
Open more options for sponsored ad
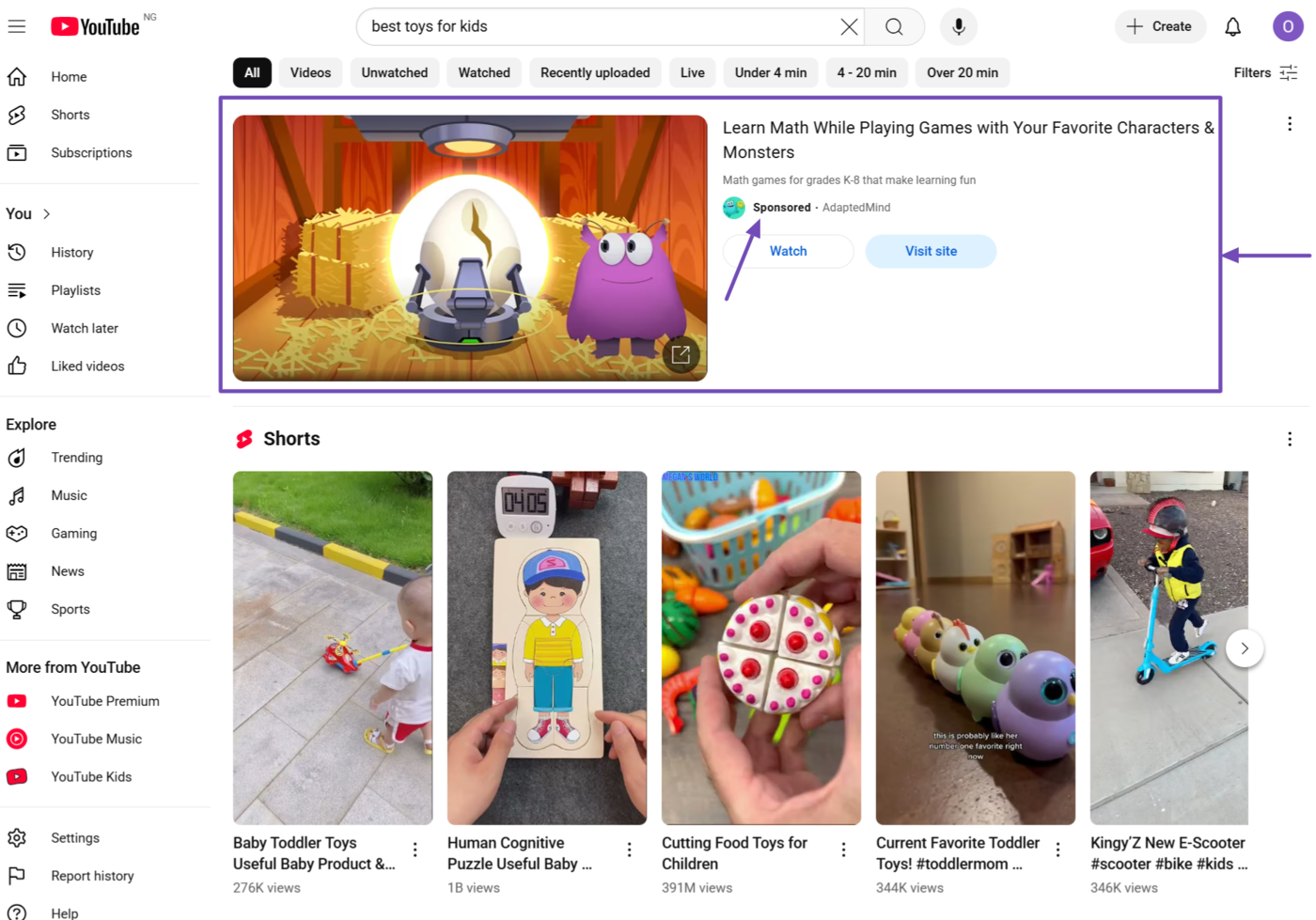pos(1289,124)
